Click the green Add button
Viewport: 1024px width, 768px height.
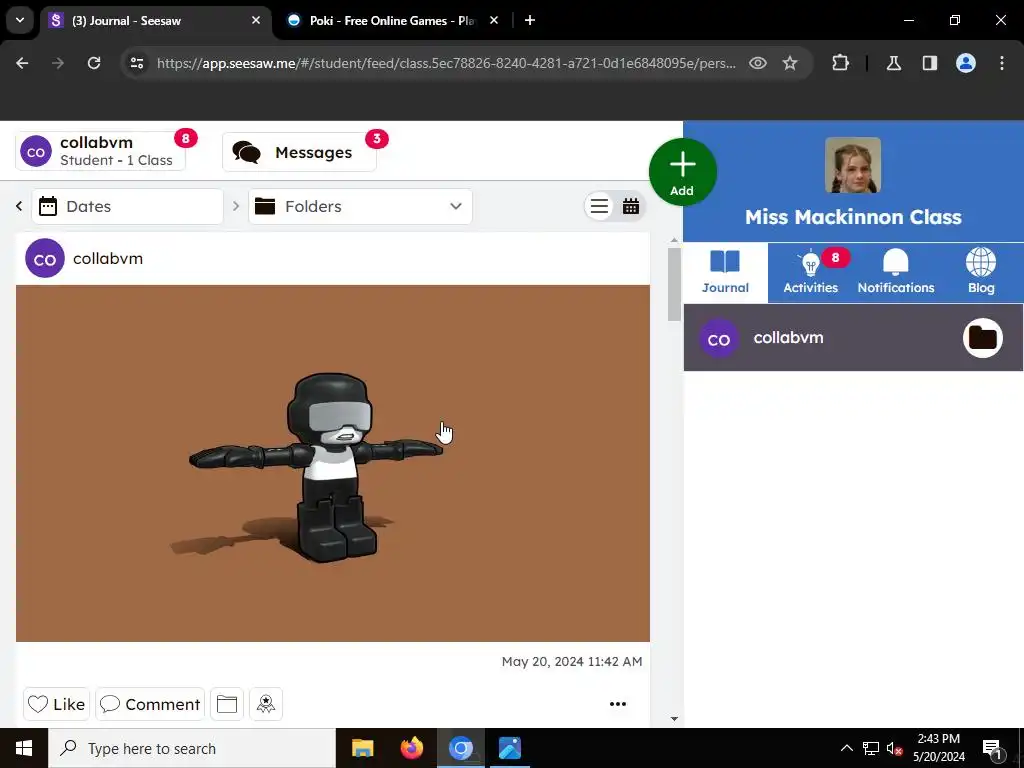point(682,172)
